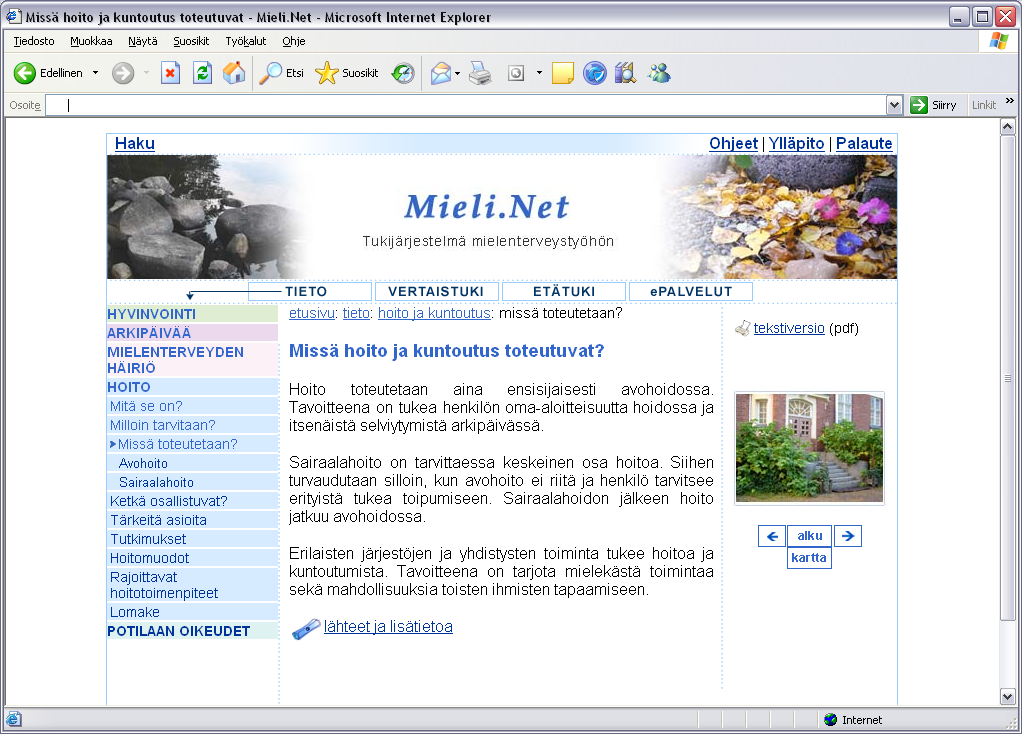The image size is (1022, 734).
Task: Open the Ohjeet link
Action: tap(733, 143)
